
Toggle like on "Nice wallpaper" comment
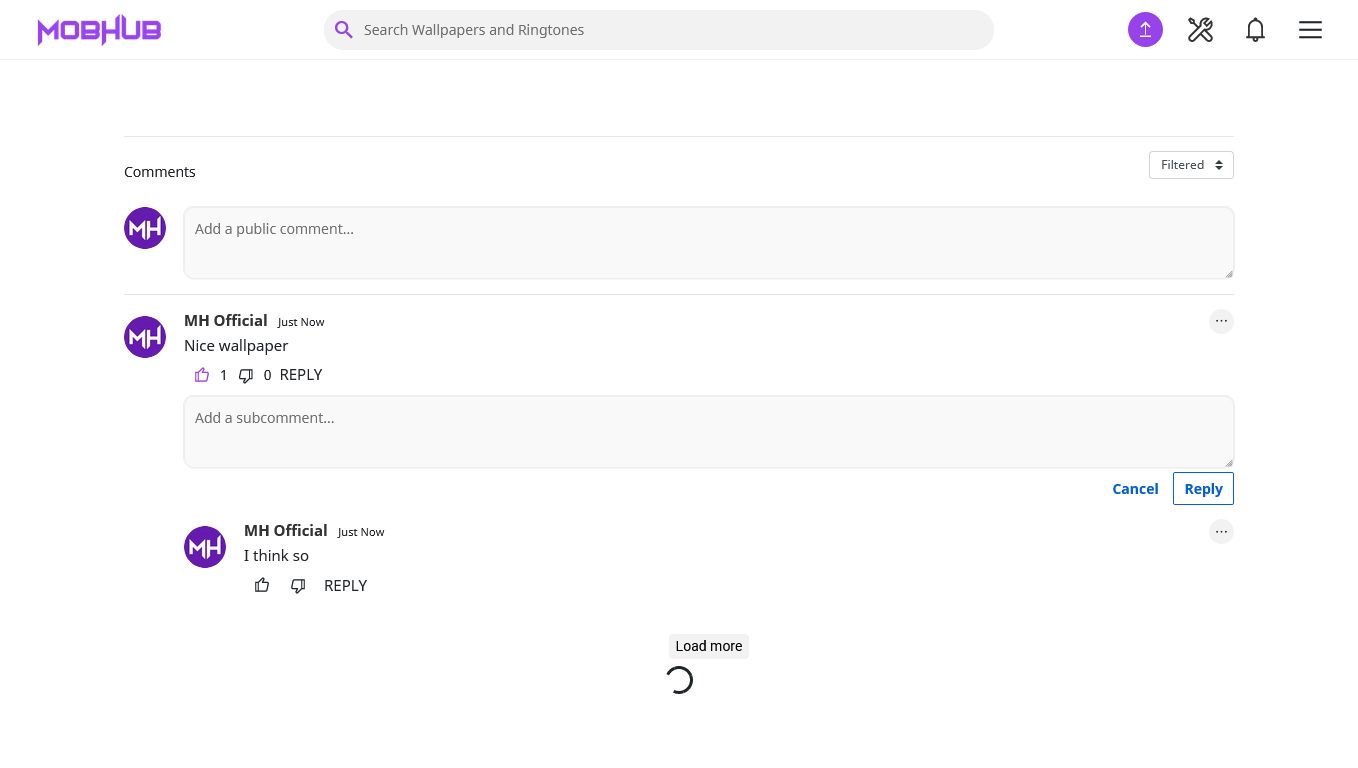202,375
